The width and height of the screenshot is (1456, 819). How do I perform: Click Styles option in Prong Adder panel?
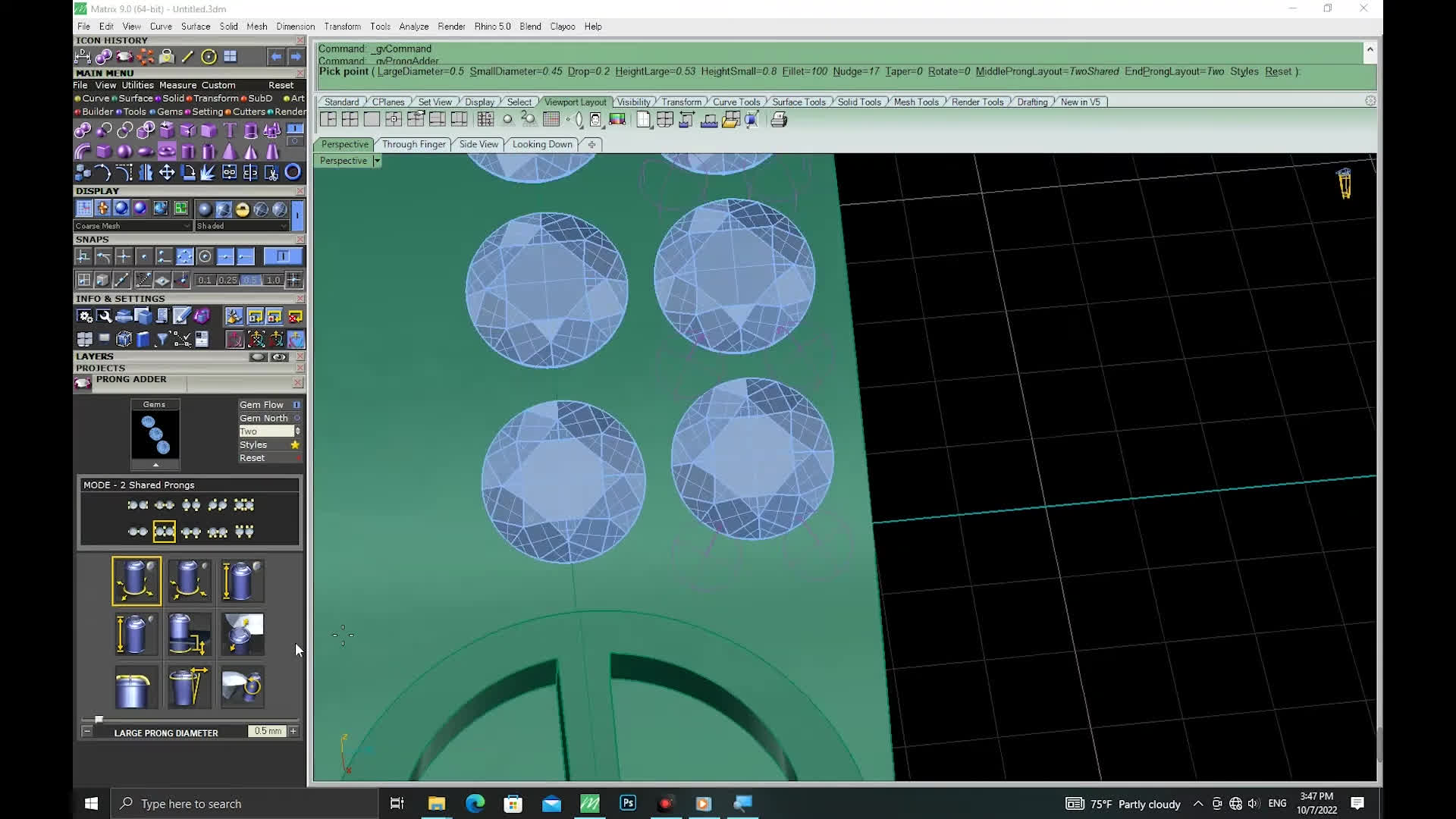pos(253,445)
